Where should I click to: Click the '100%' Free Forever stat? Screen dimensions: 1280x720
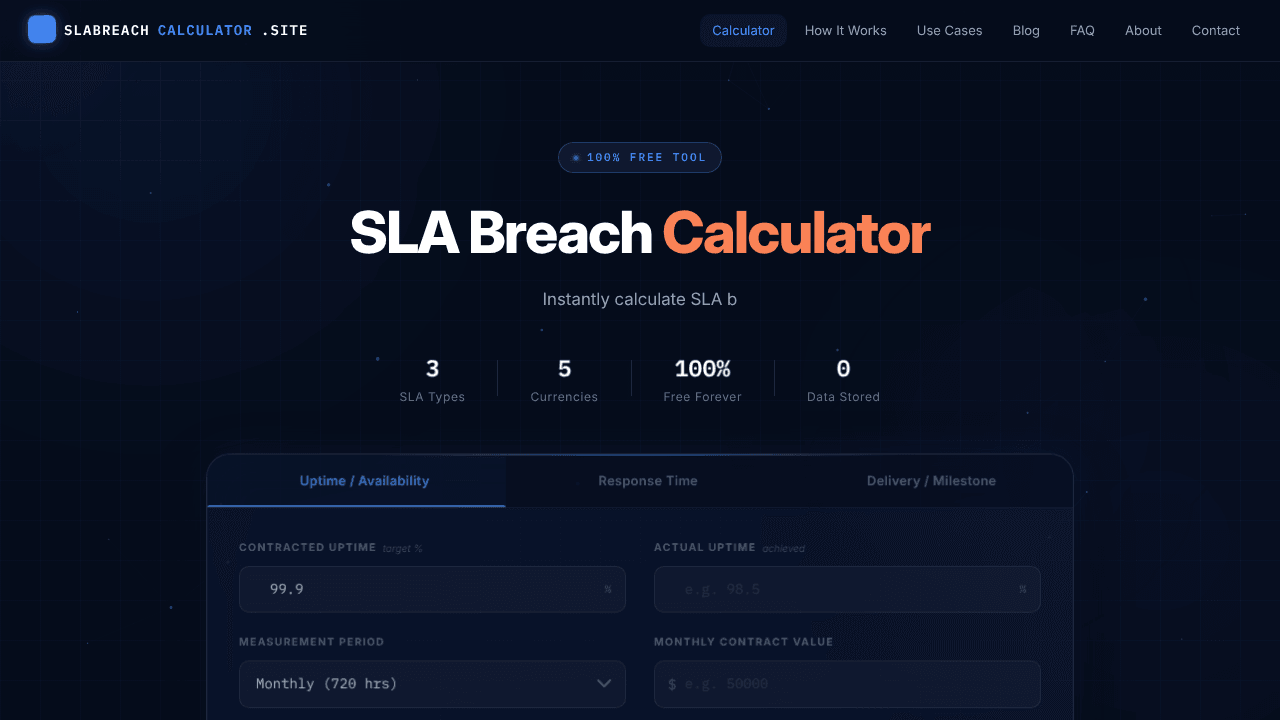(x=703, y=380)
